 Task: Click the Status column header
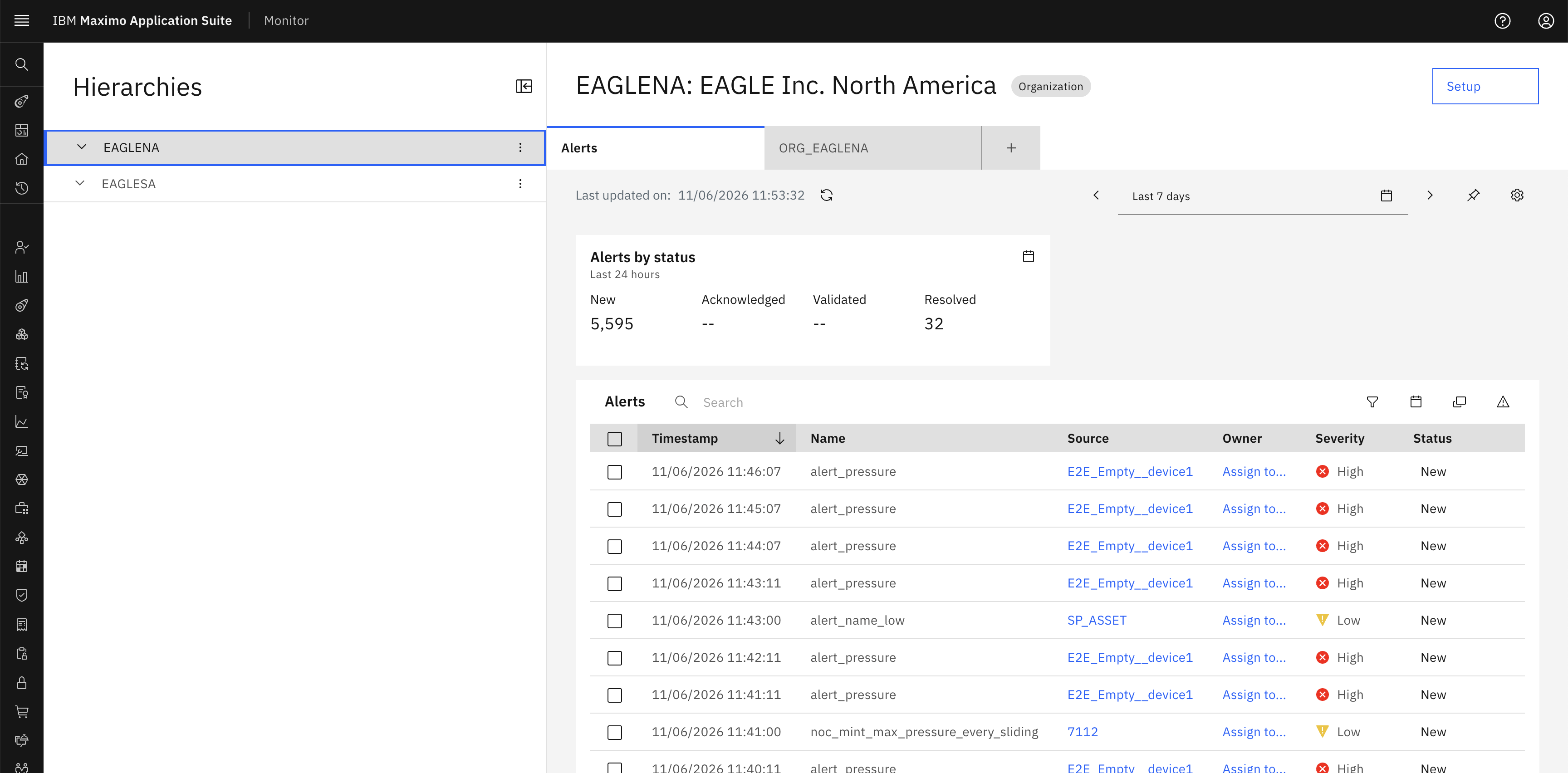[1431, 438]
